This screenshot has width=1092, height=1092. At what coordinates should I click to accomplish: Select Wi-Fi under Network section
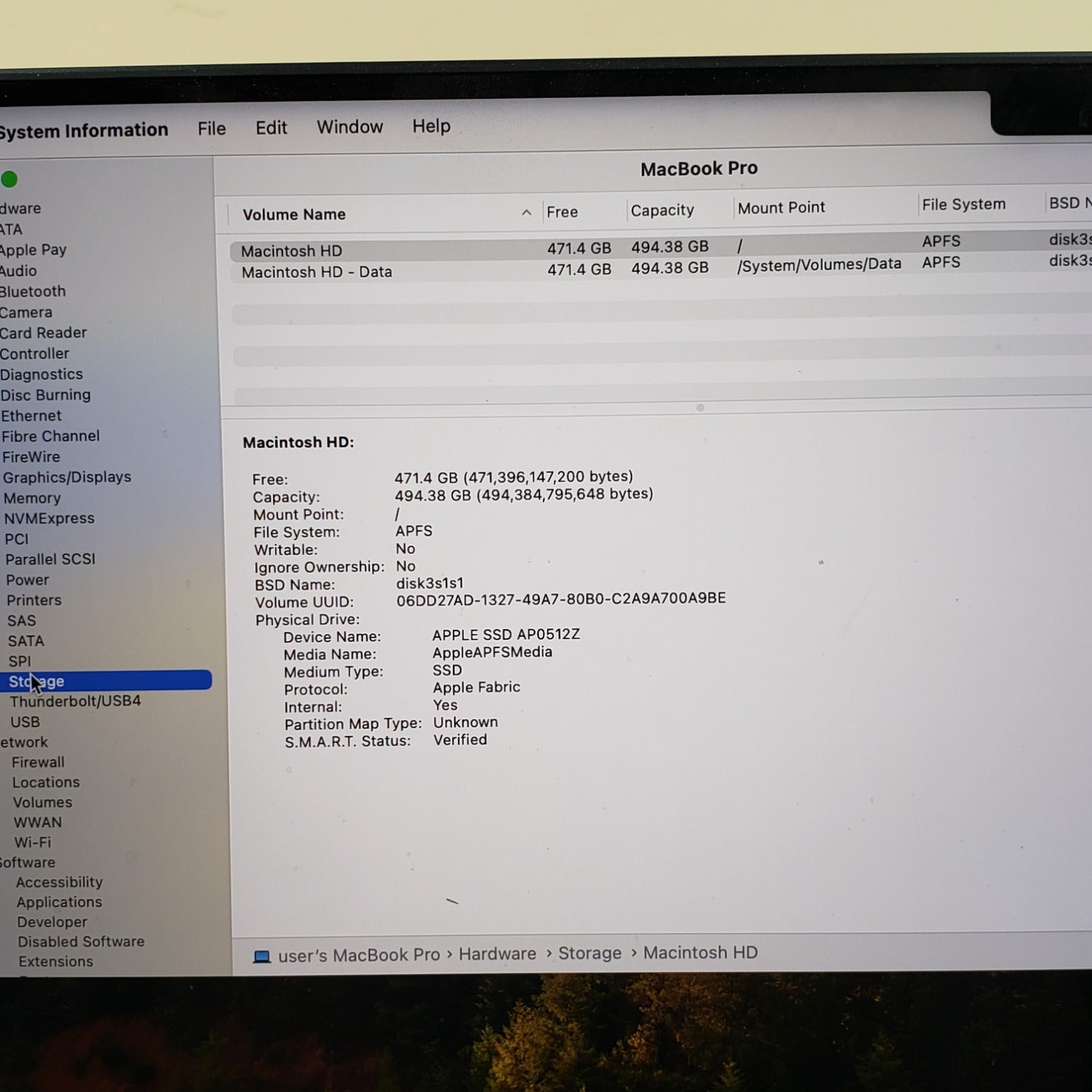pyautogui.click(x=33, y=842)
